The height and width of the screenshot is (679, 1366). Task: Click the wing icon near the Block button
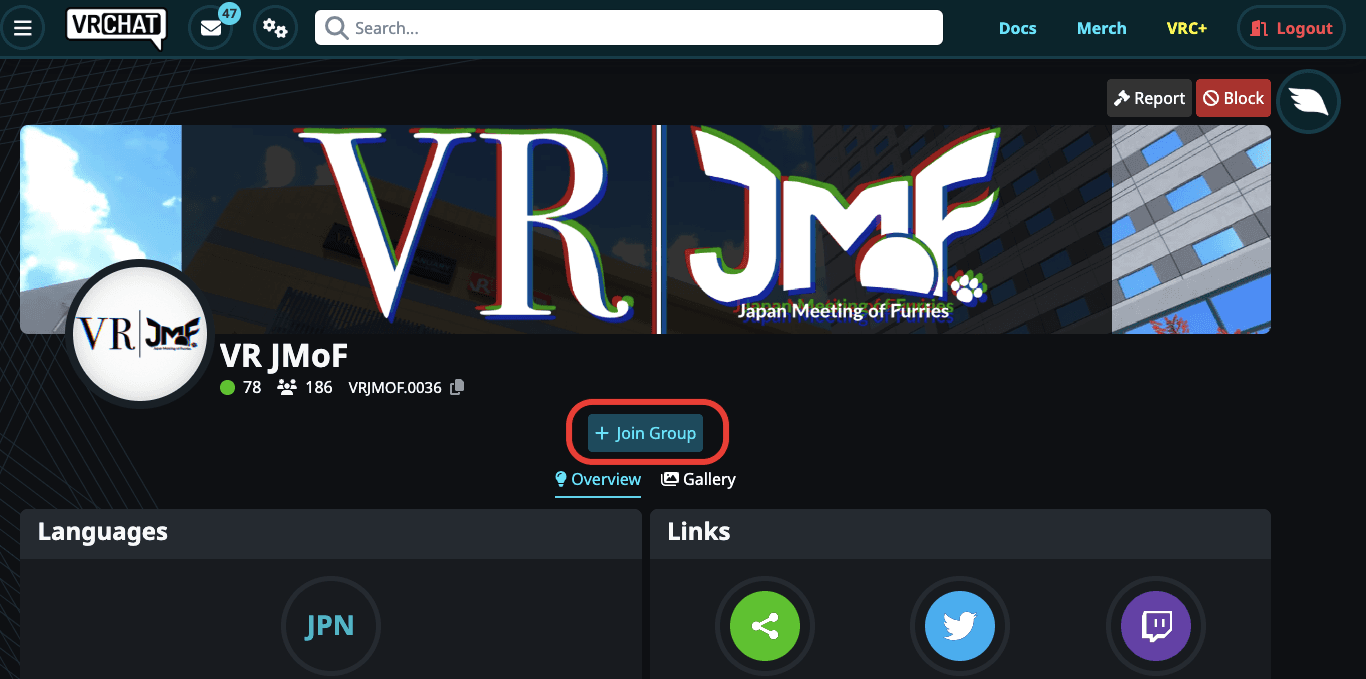pos(1308,100)
